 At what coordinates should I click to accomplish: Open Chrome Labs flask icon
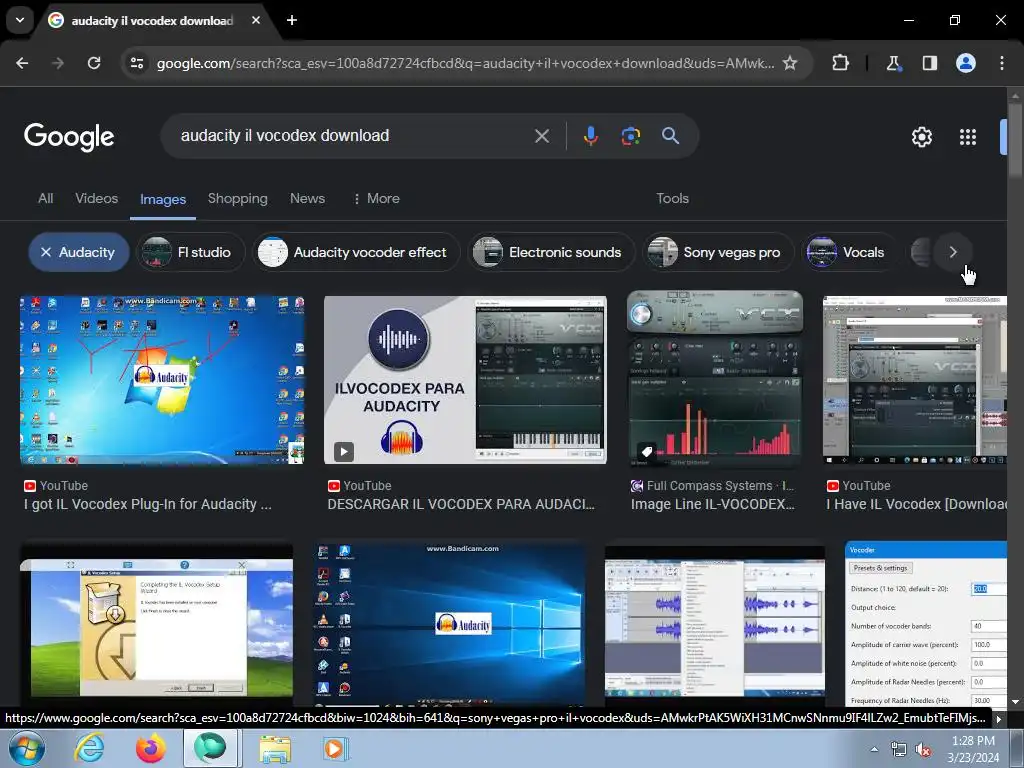[x=893, y=63]
